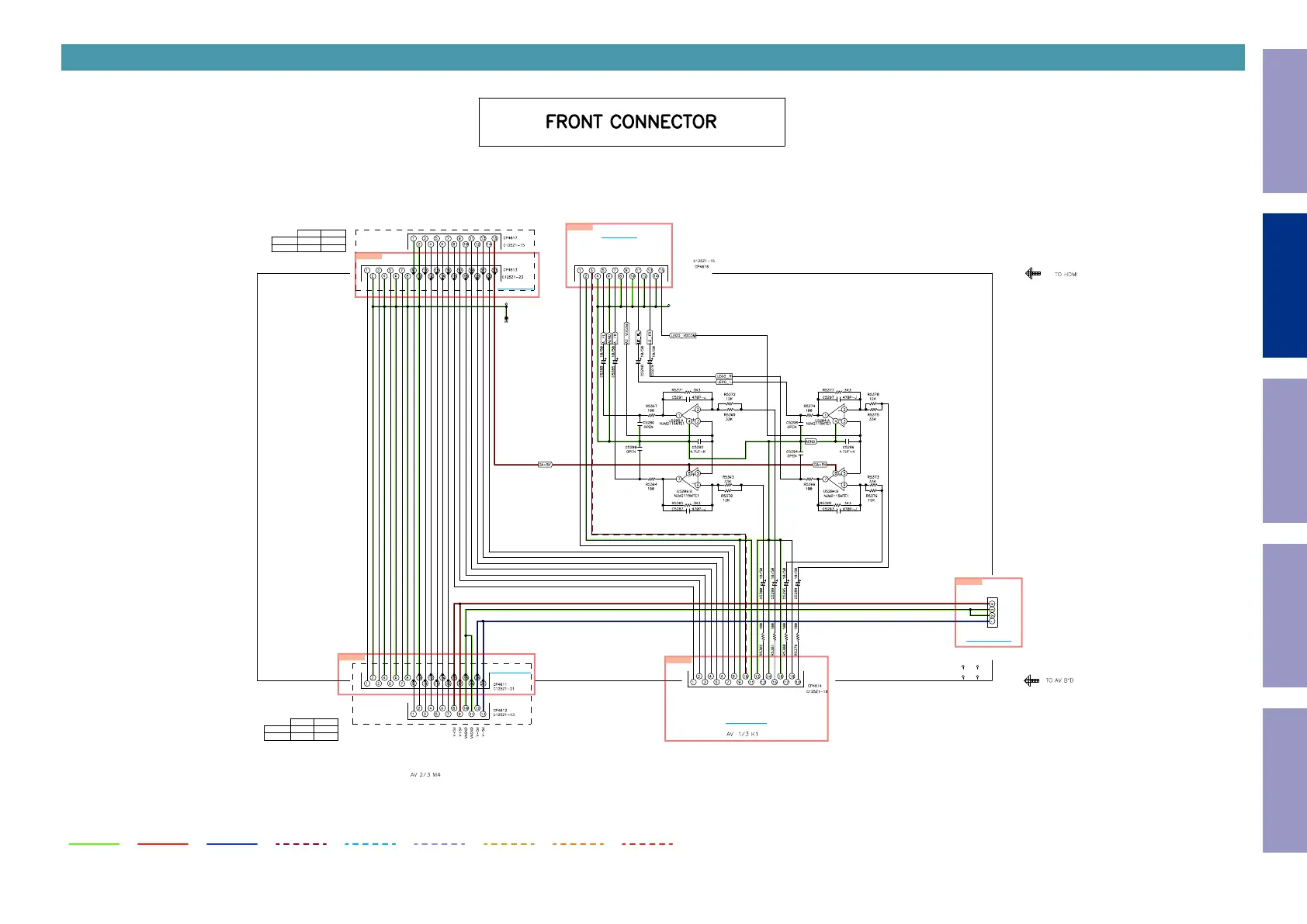
Task: Open the topmost purple side tab
Action: click(x=1284, y=121)
